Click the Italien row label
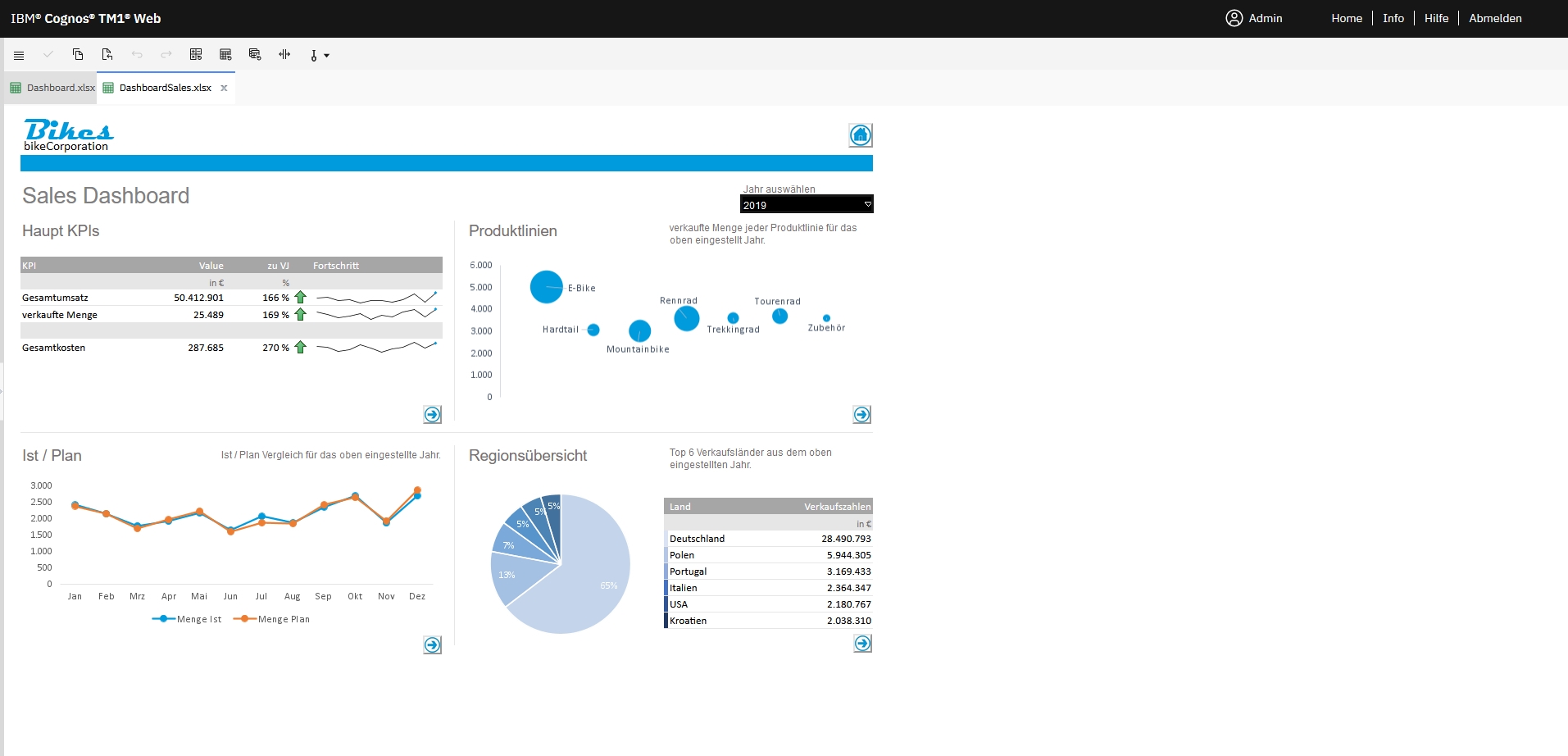Viewport: 1568px width, 756px height. [684, 588]
